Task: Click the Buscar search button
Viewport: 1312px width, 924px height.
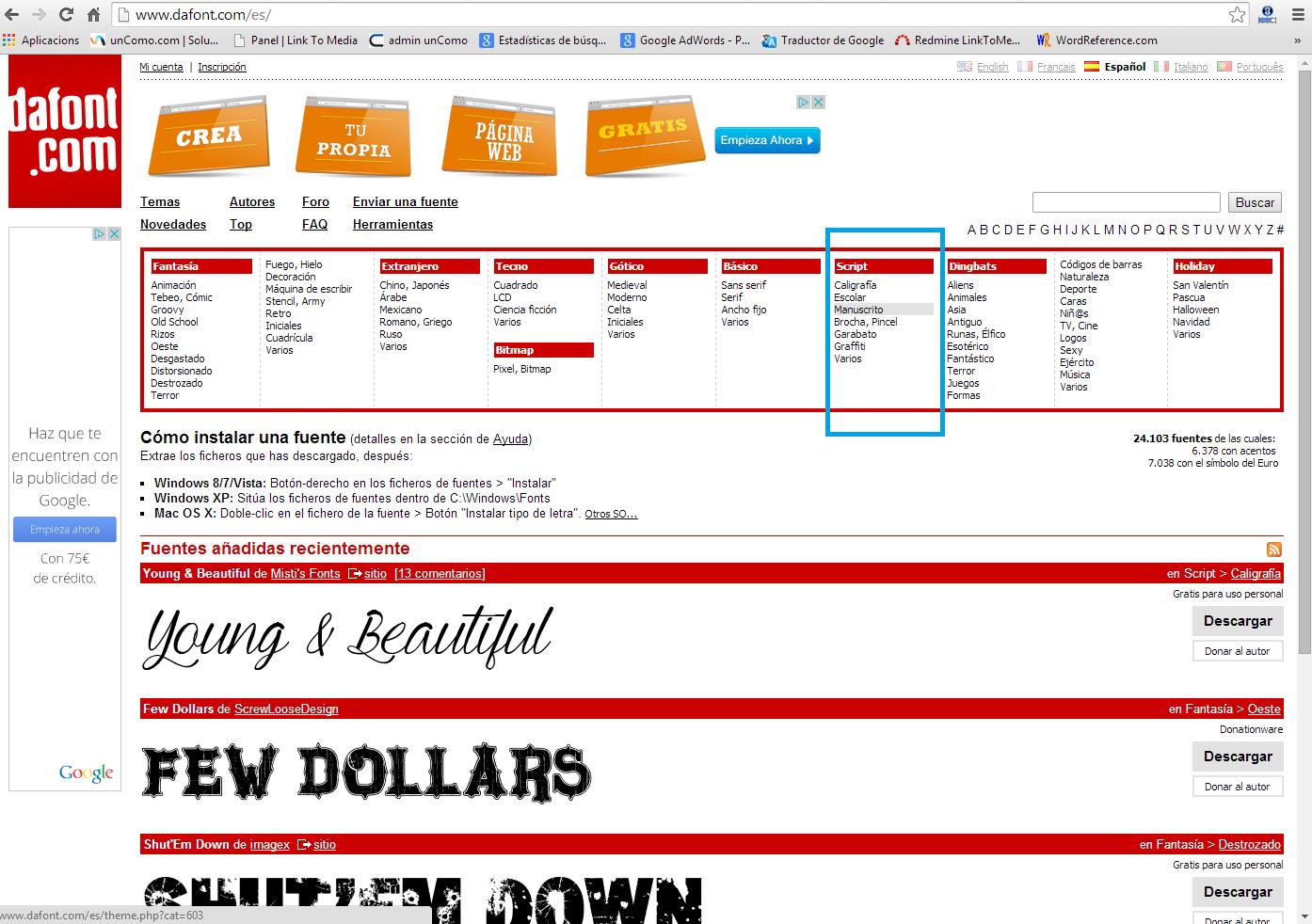Action: 1254,202
